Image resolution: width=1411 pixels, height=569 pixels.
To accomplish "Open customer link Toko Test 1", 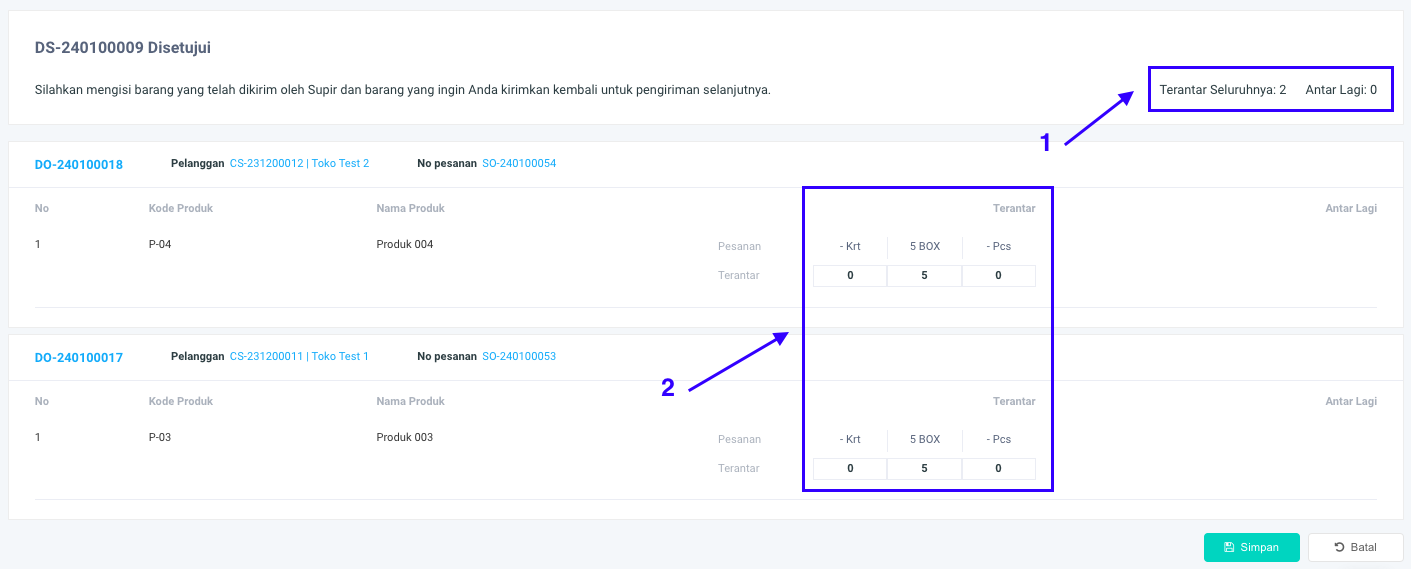I will [299, 356].
